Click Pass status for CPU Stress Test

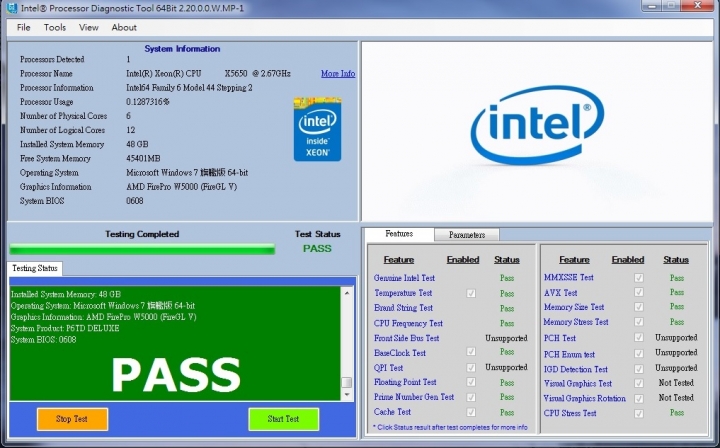tap(677, 413)
